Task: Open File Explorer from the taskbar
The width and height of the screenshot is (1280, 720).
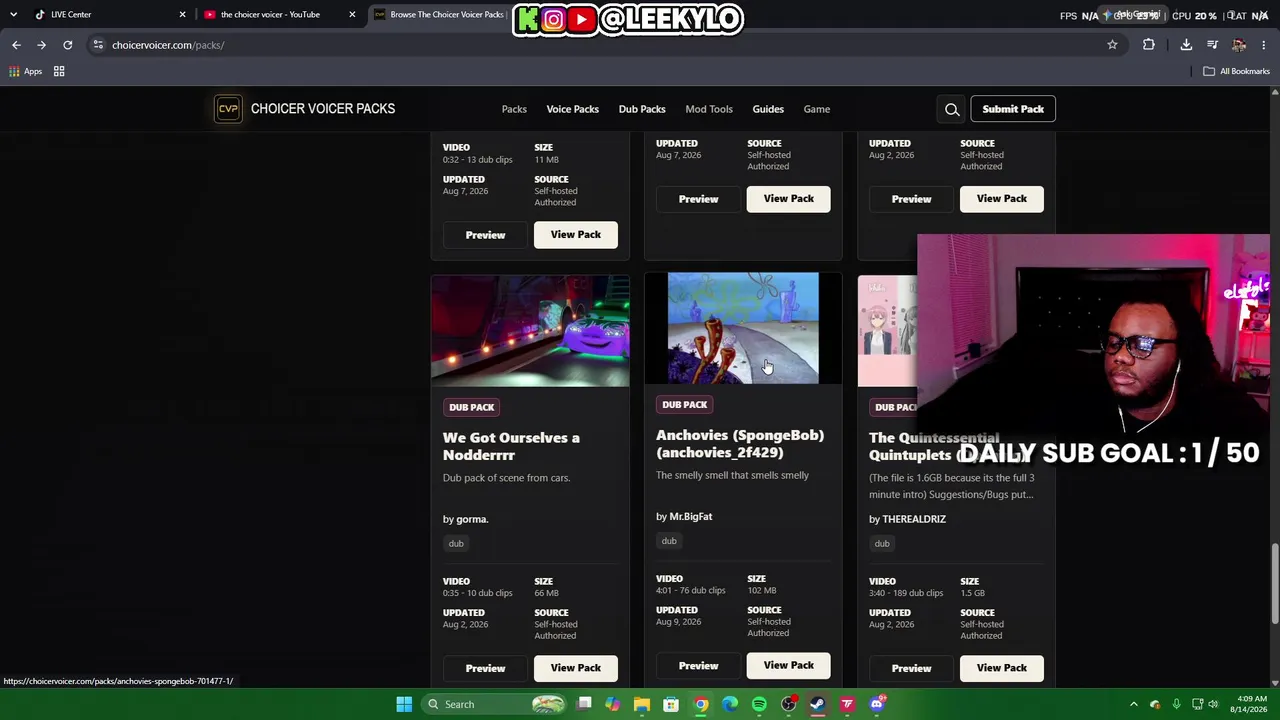Action: tap(642, 704)
